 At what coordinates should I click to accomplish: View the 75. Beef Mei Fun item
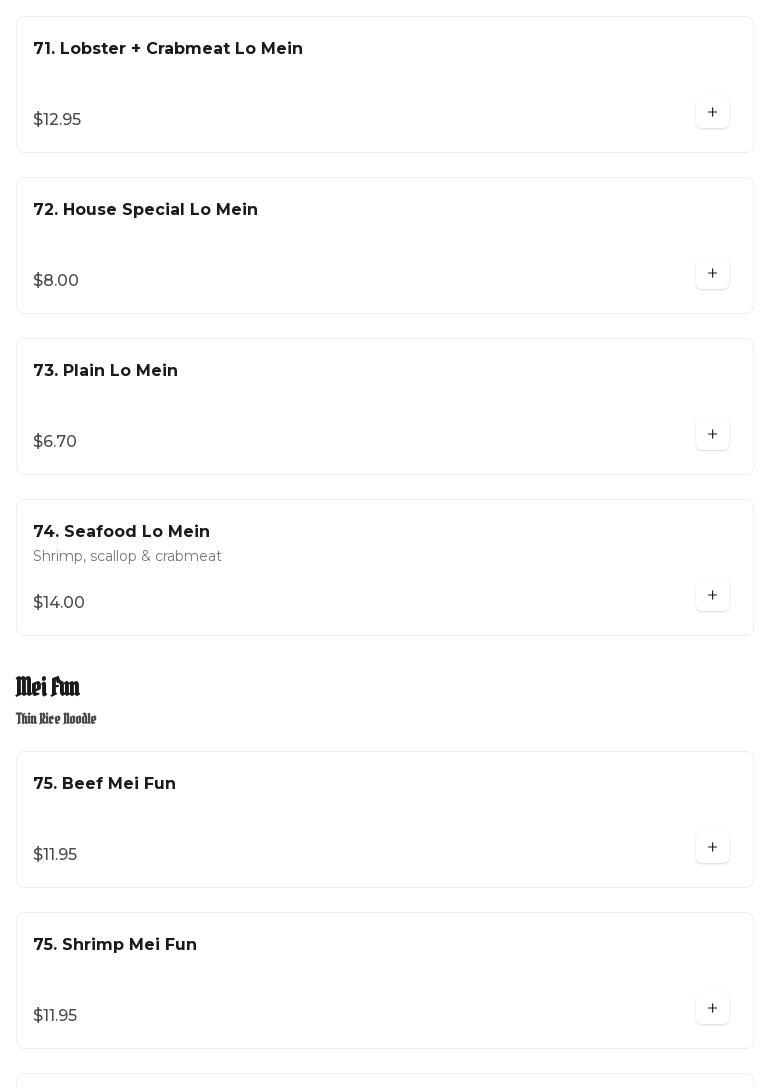point(105,784)
